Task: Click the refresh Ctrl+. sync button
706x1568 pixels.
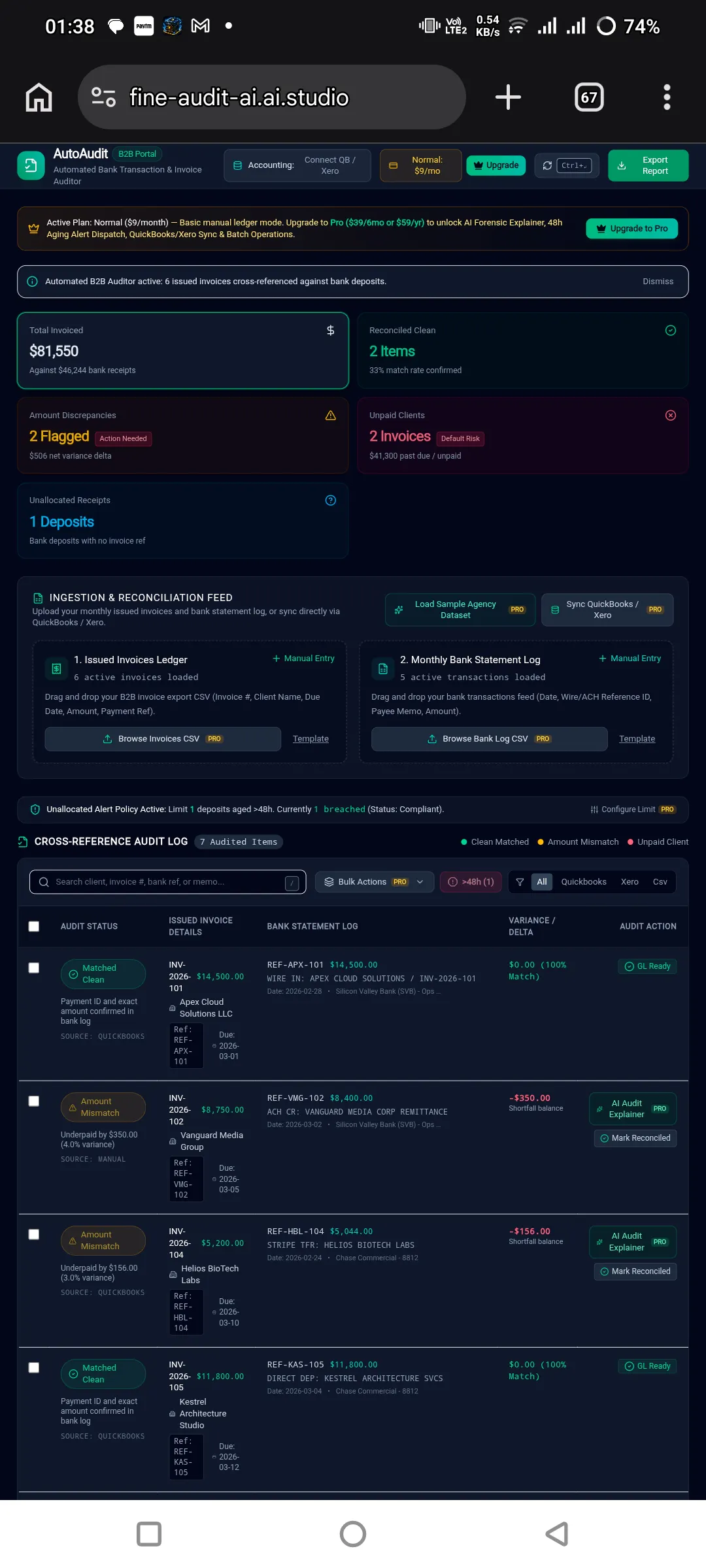Action: click(567, 165)
